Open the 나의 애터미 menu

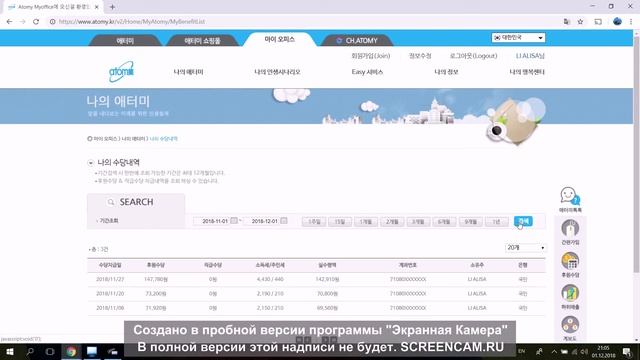(188, 72)
